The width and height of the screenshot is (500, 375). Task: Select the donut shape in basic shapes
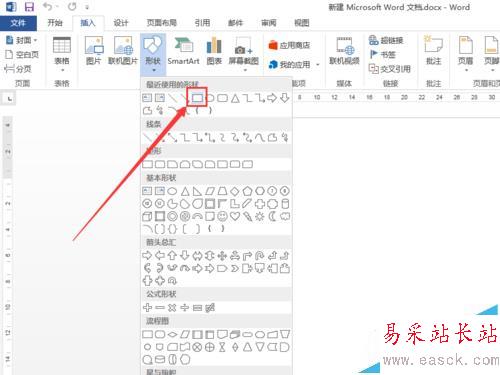pos(172,216)
